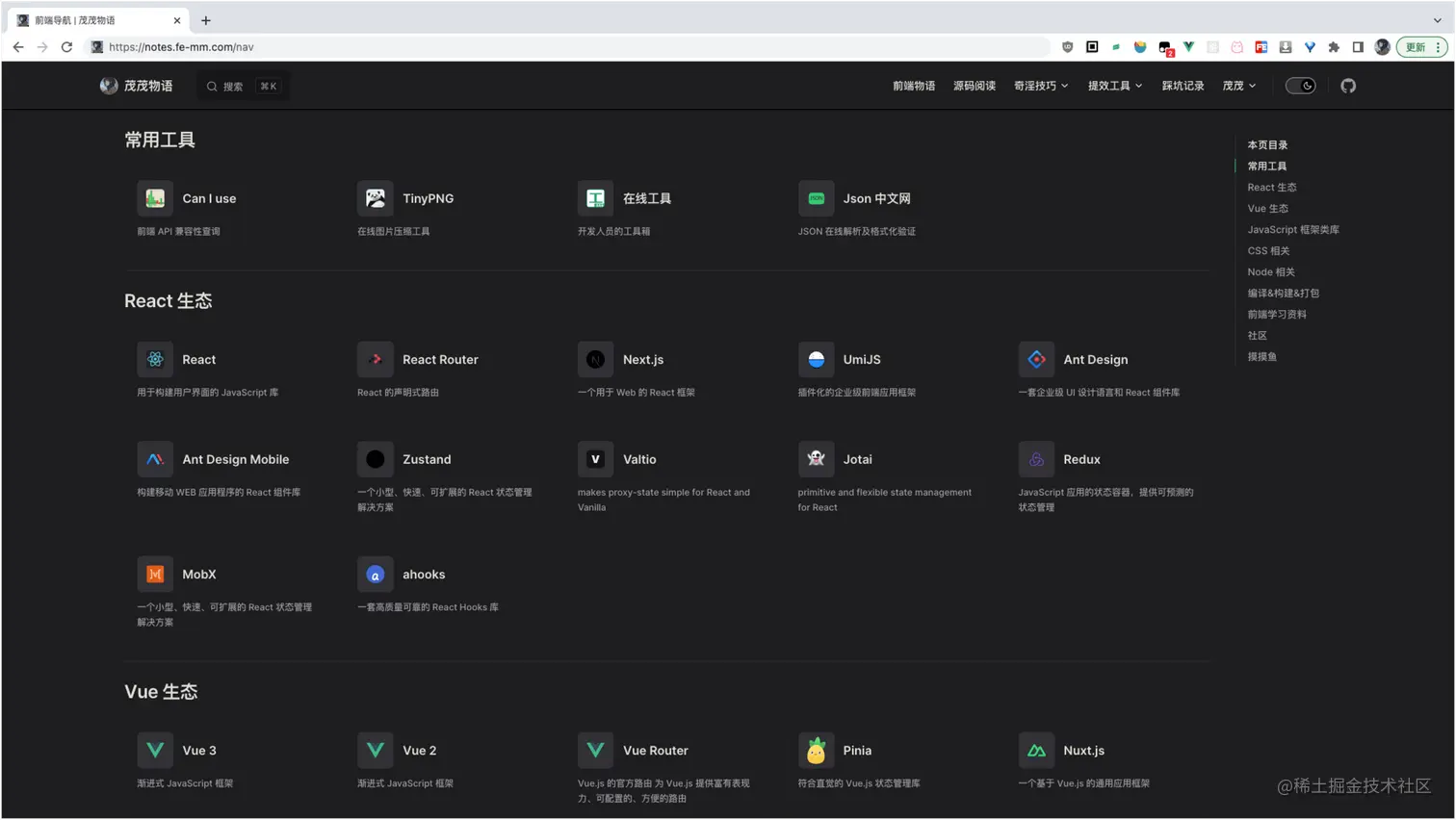Jump to 前端学习资料 outline link
Image resolution: width=1456 pixels, height=820 pixels.
1277,314
